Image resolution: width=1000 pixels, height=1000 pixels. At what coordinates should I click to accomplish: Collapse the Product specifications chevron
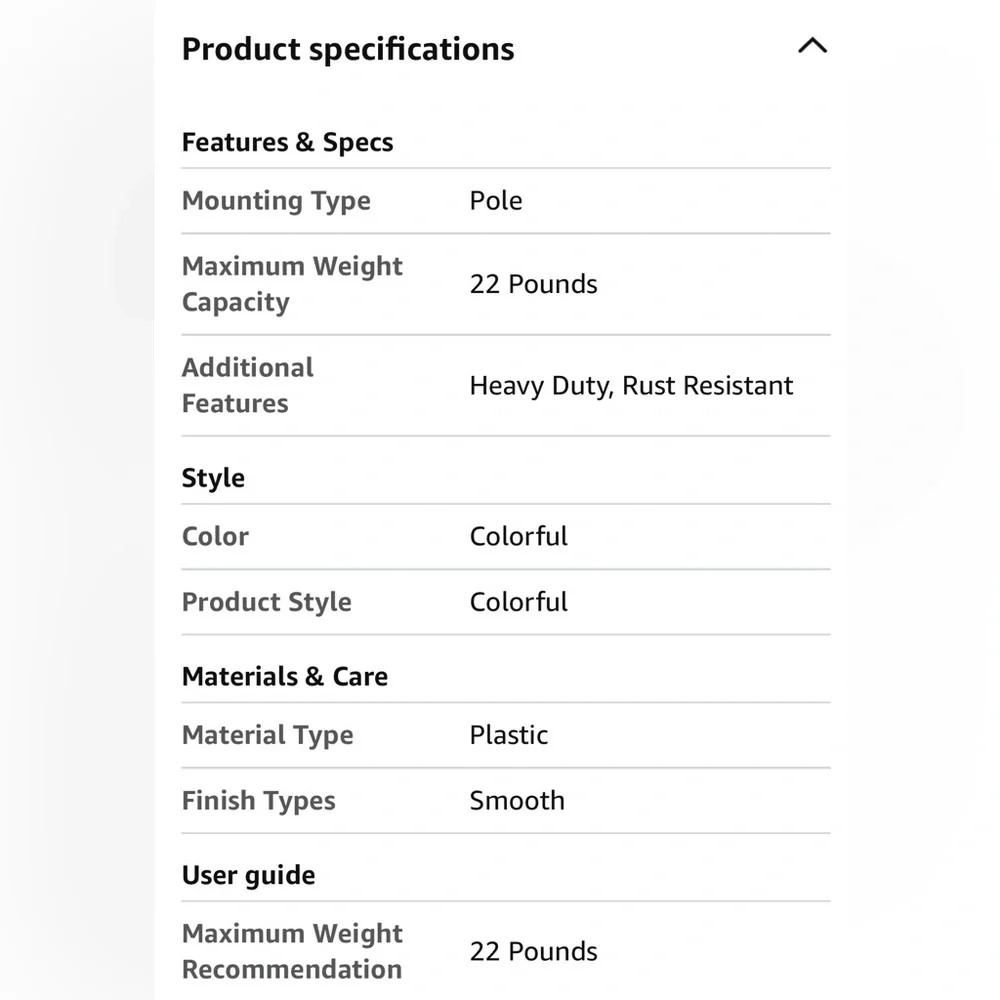click(x=812, y=46)
